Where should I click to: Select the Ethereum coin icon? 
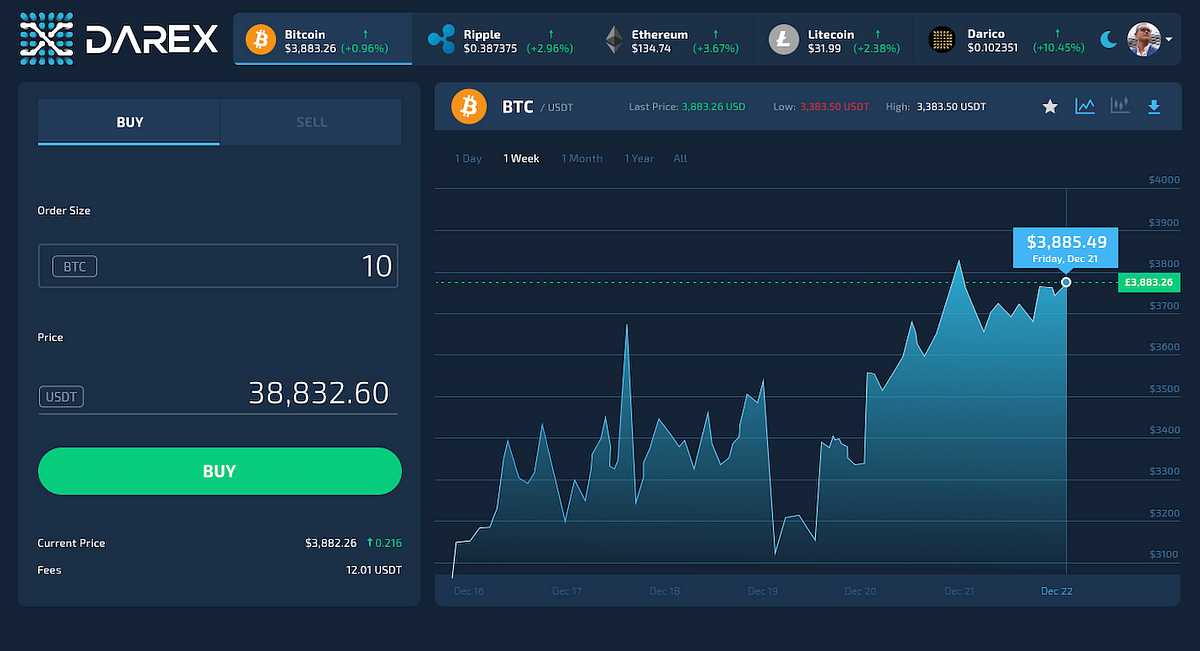(613, 40)
